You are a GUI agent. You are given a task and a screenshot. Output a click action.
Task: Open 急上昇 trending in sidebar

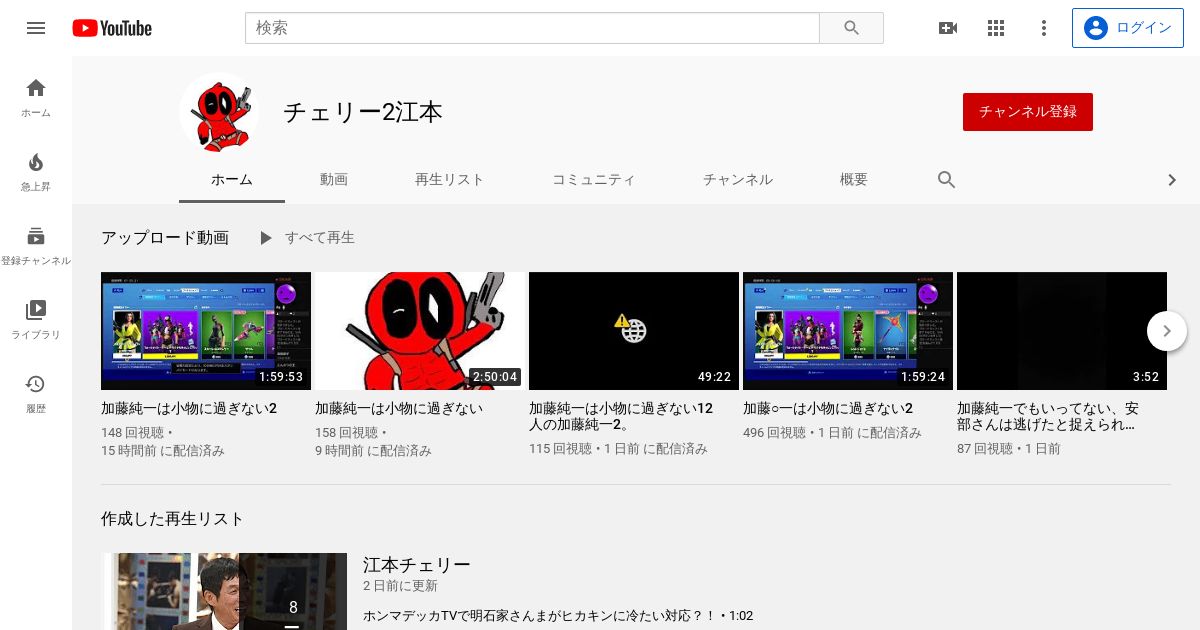(36, 172)
